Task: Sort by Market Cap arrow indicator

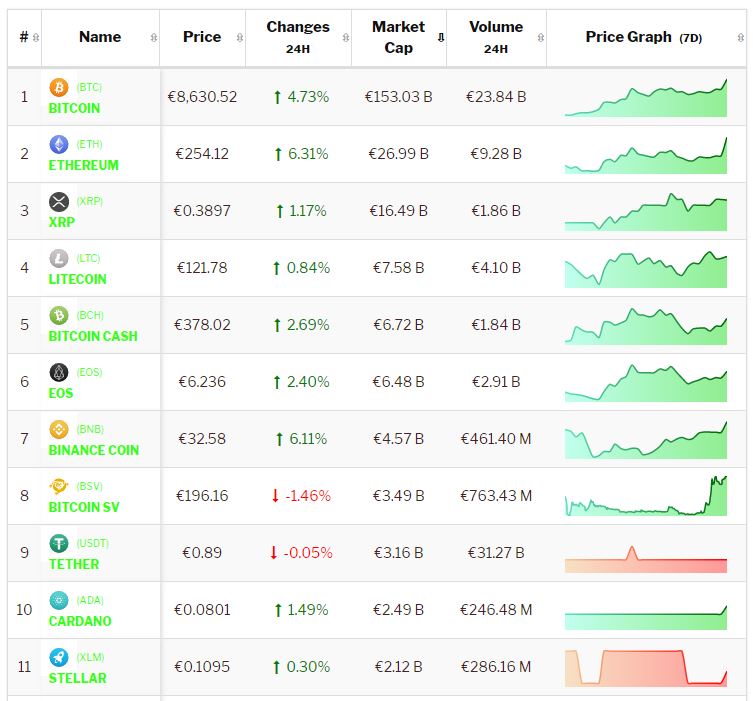Action: [x=440, y=38]
